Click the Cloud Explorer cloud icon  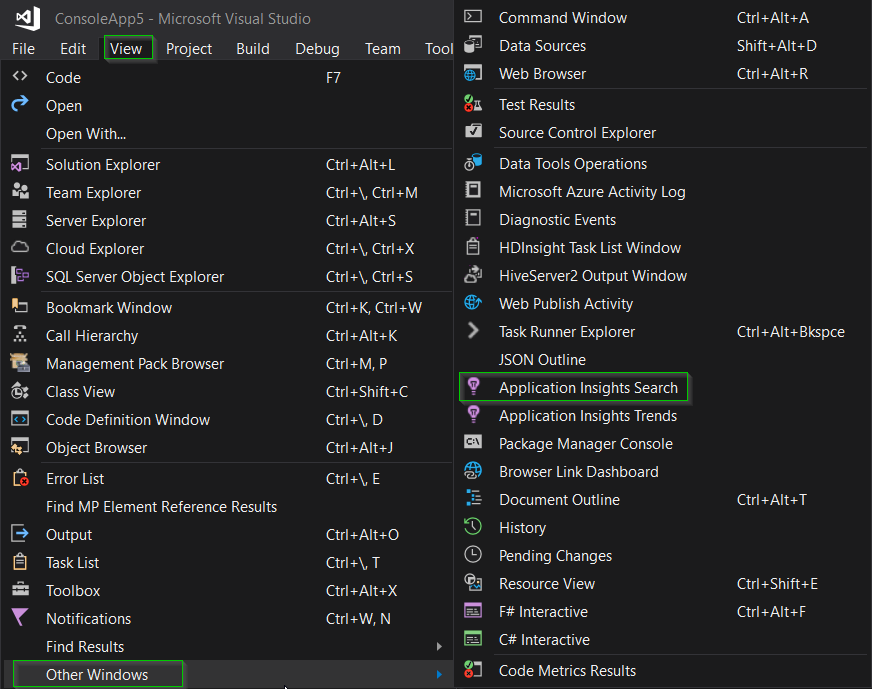point(20,247)
